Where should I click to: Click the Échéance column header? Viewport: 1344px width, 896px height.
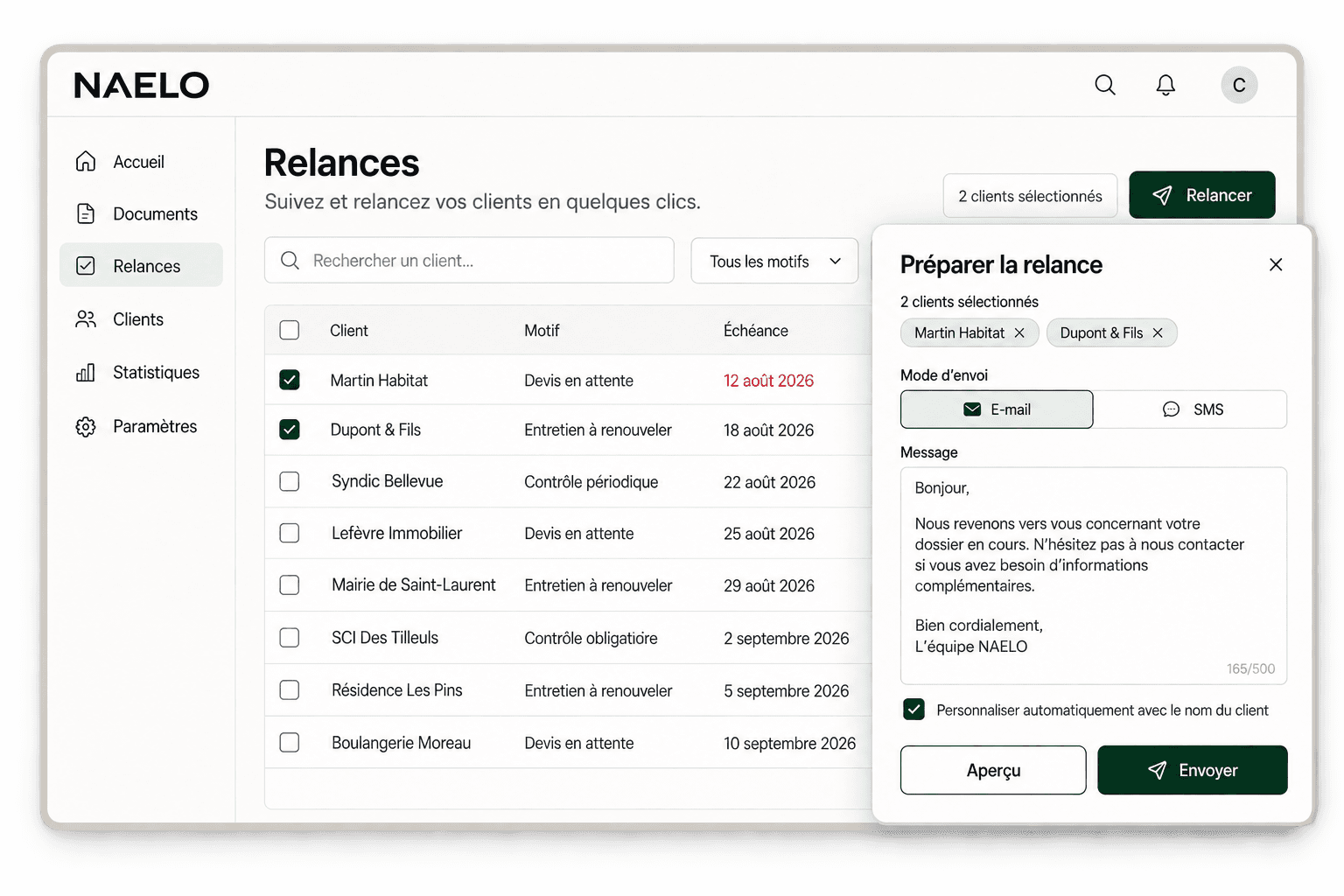756,331
